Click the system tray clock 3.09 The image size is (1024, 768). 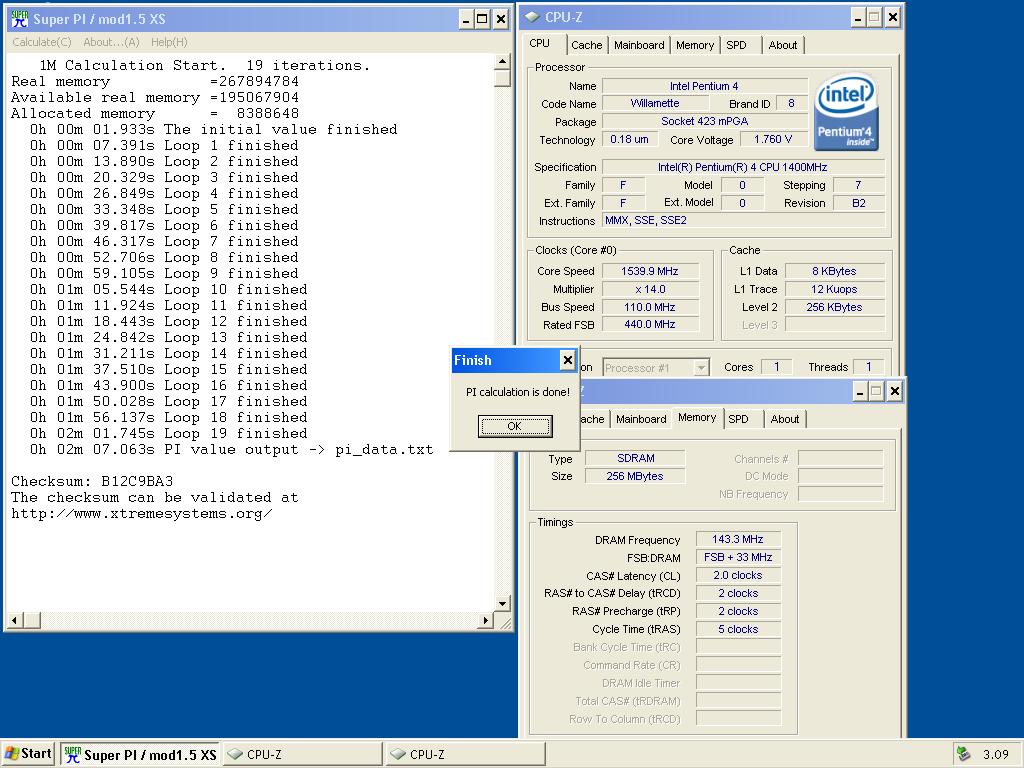[x=996, y=754]
